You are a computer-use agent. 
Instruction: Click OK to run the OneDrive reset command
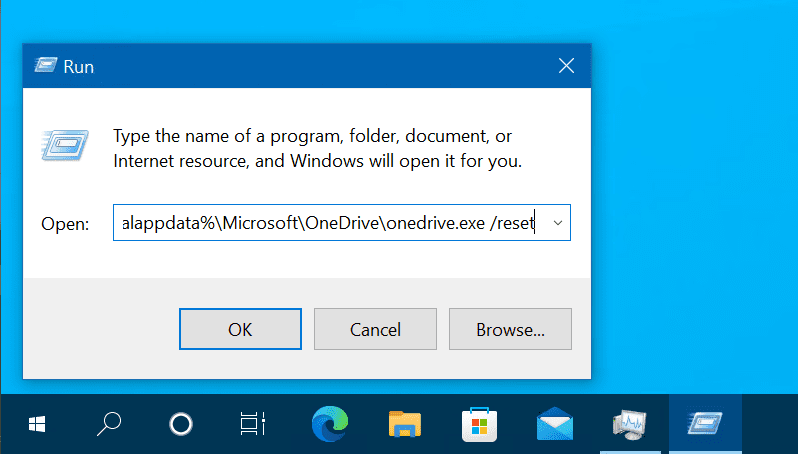[x=240, y=329]
